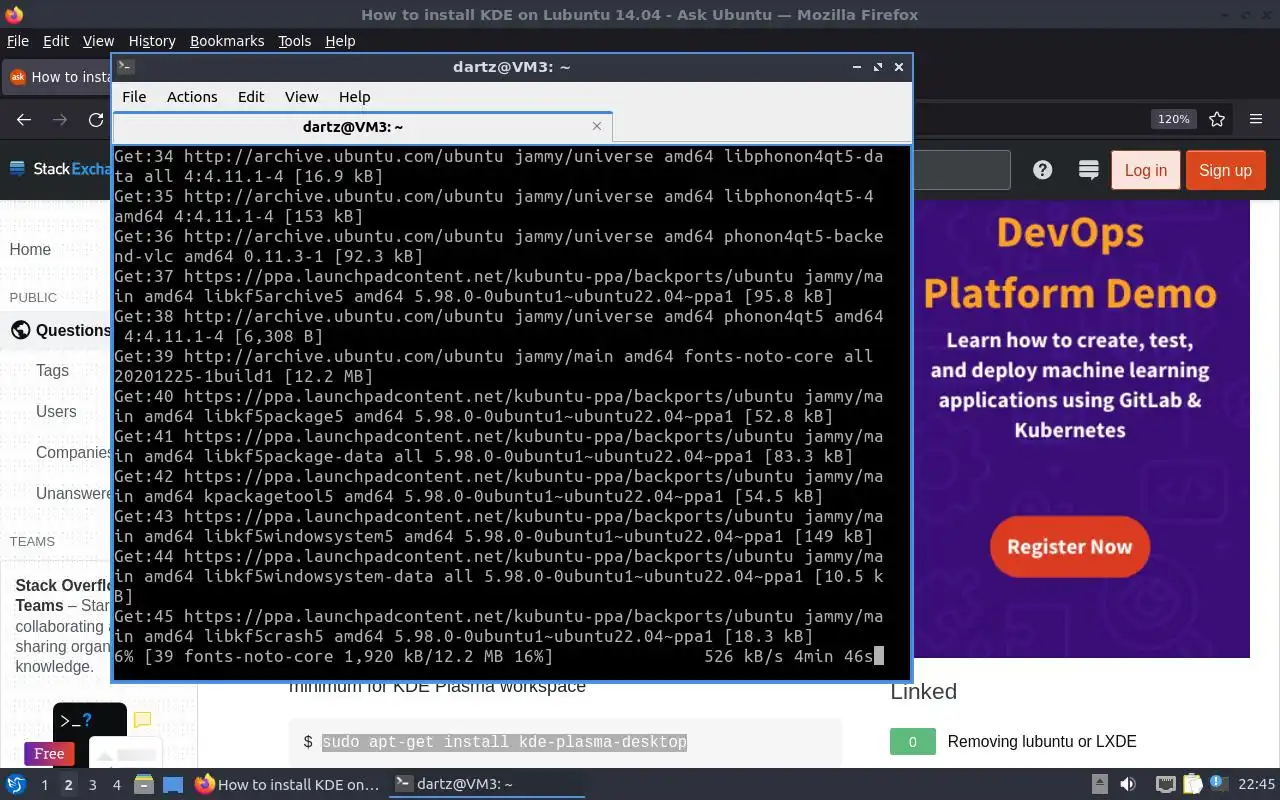The image size is (1280, 800).
Task: Select the dartz@VM3 terminal tab
Action: pyautogui.click(x=352, y=127)
